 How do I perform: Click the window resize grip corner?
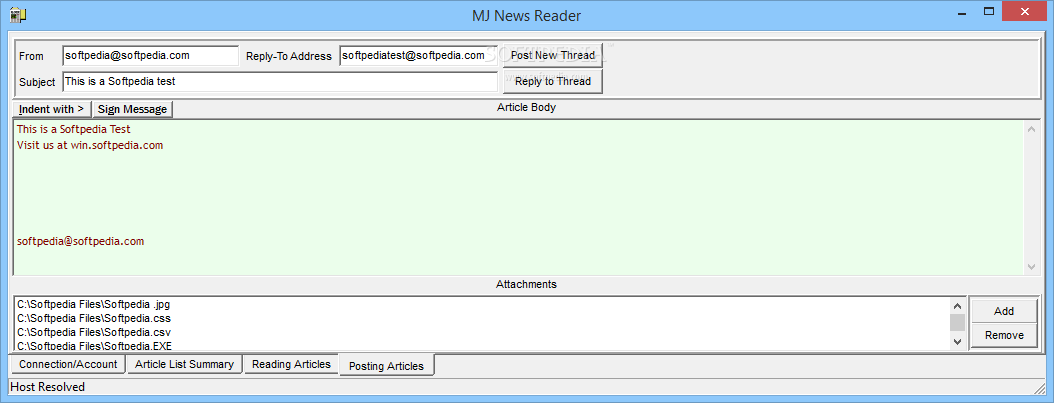point(1039,388)
